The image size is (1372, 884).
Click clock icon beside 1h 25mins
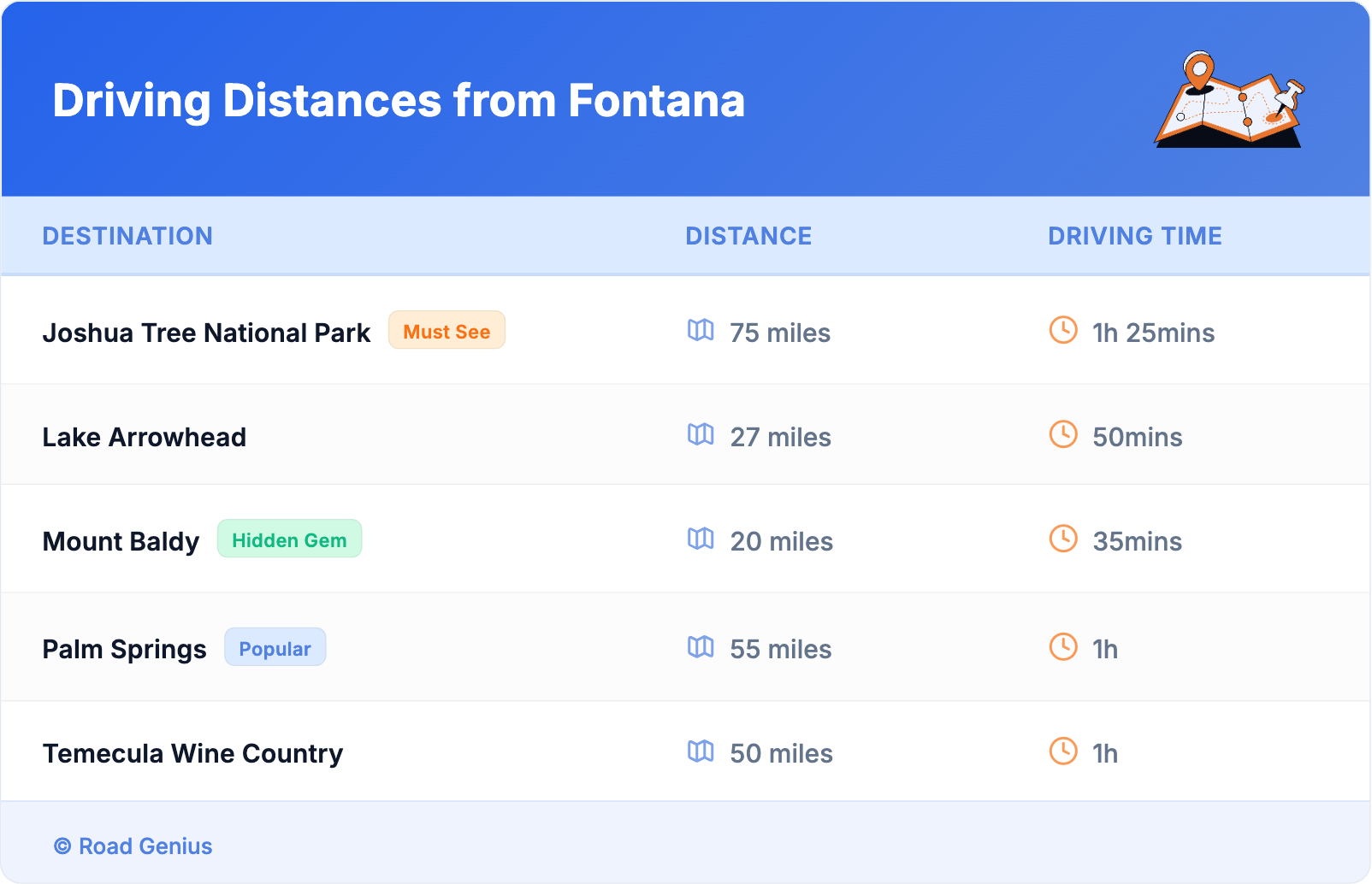coord(1063,330)
